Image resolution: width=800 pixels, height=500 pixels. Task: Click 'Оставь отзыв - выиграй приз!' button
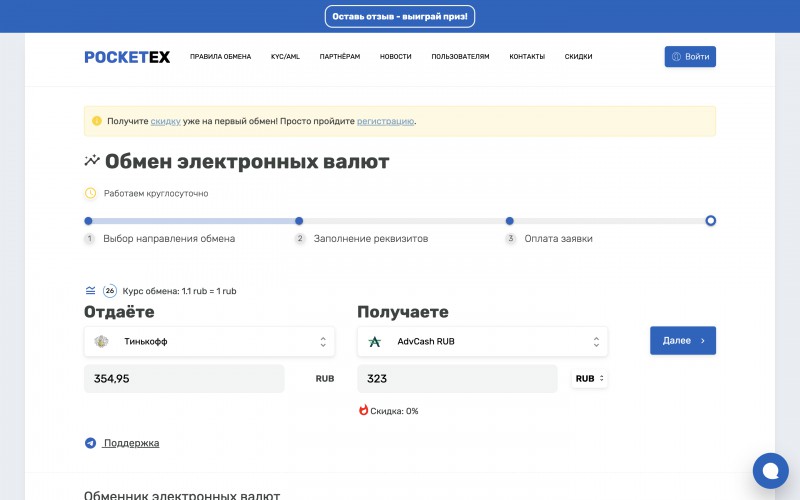click(x=400, y=16)
